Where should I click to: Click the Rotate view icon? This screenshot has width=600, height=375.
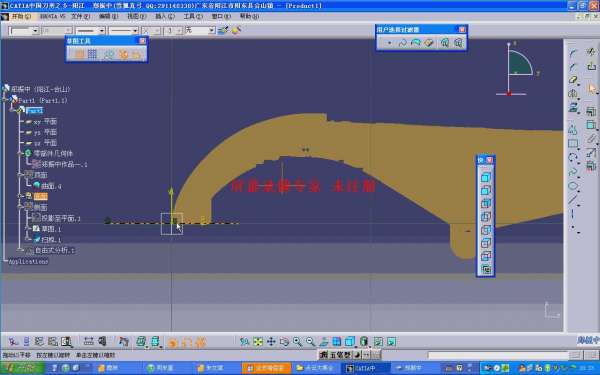284,342
